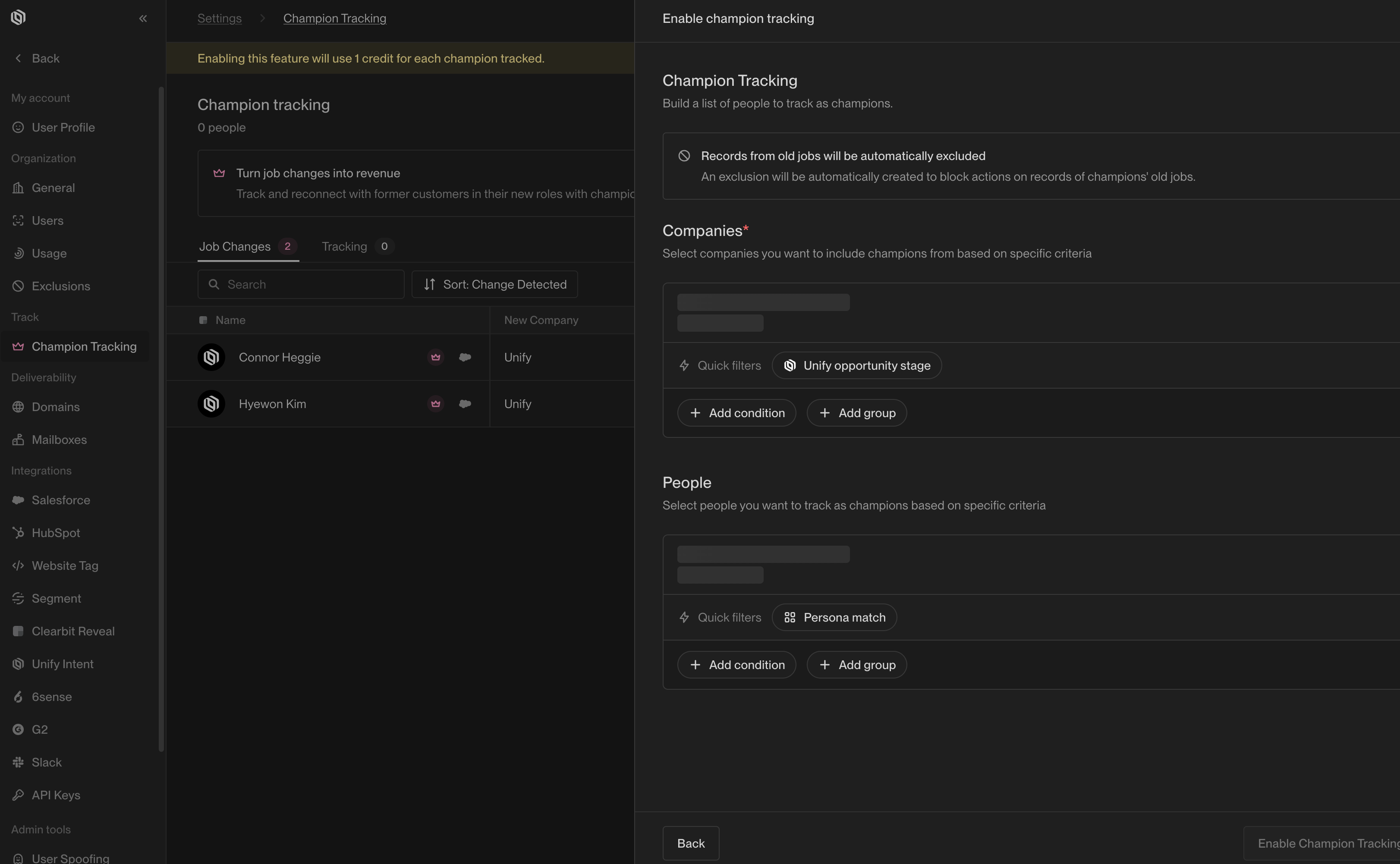Image resolution: width=1400 pixels, height=864 pixels.
Task: Collapse the sidebar with the double chevron
Action: click(143, 18)
